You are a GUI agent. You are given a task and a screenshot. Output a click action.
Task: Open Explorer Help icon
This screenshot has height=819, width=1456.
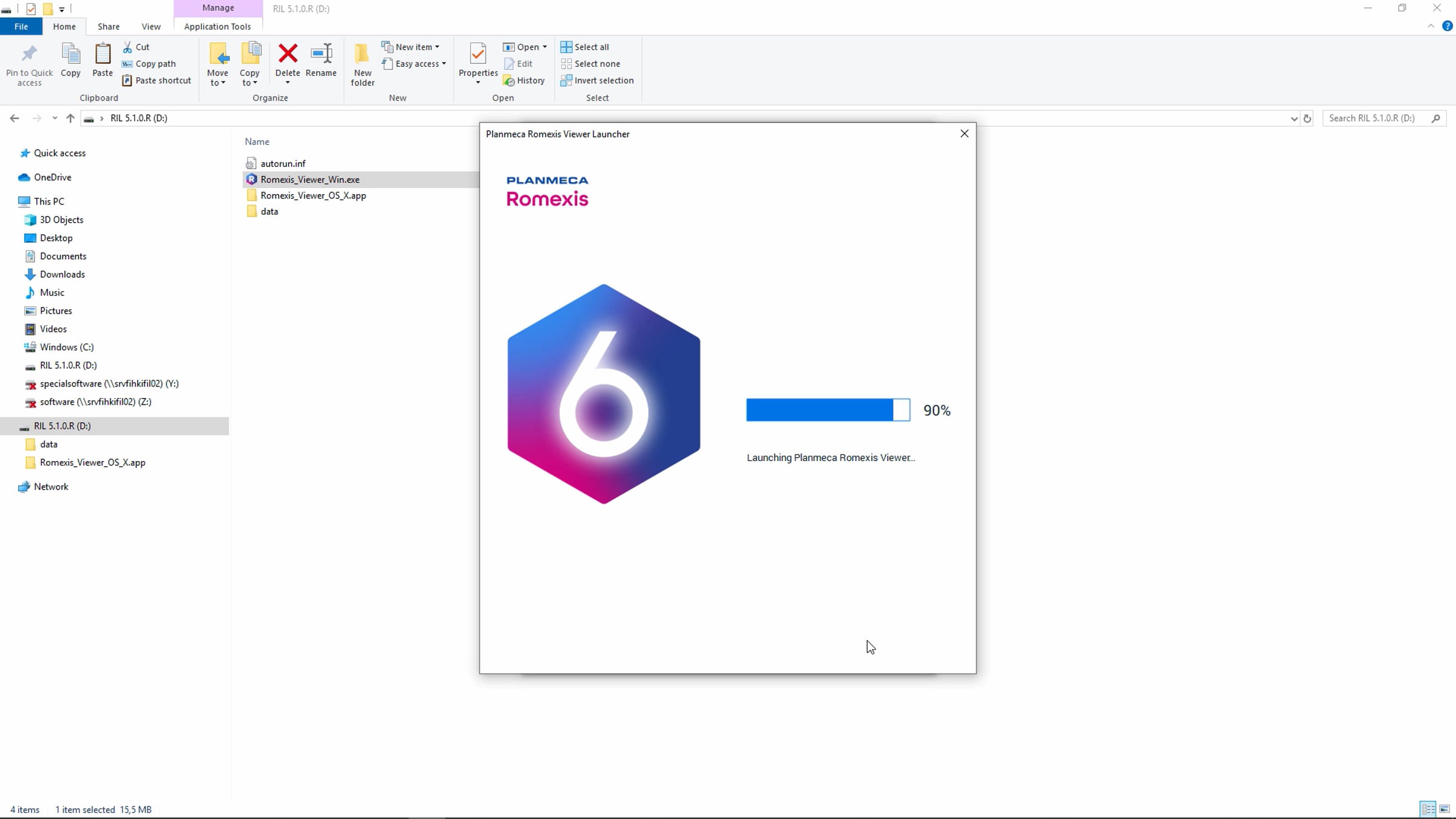click(1447, 26)
